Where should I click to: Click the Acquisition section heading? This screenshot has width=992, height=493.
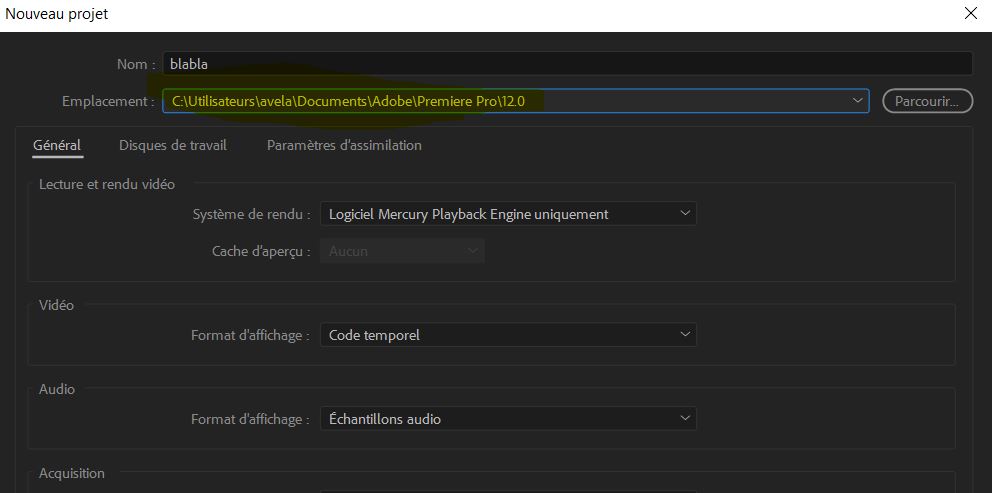72,473
